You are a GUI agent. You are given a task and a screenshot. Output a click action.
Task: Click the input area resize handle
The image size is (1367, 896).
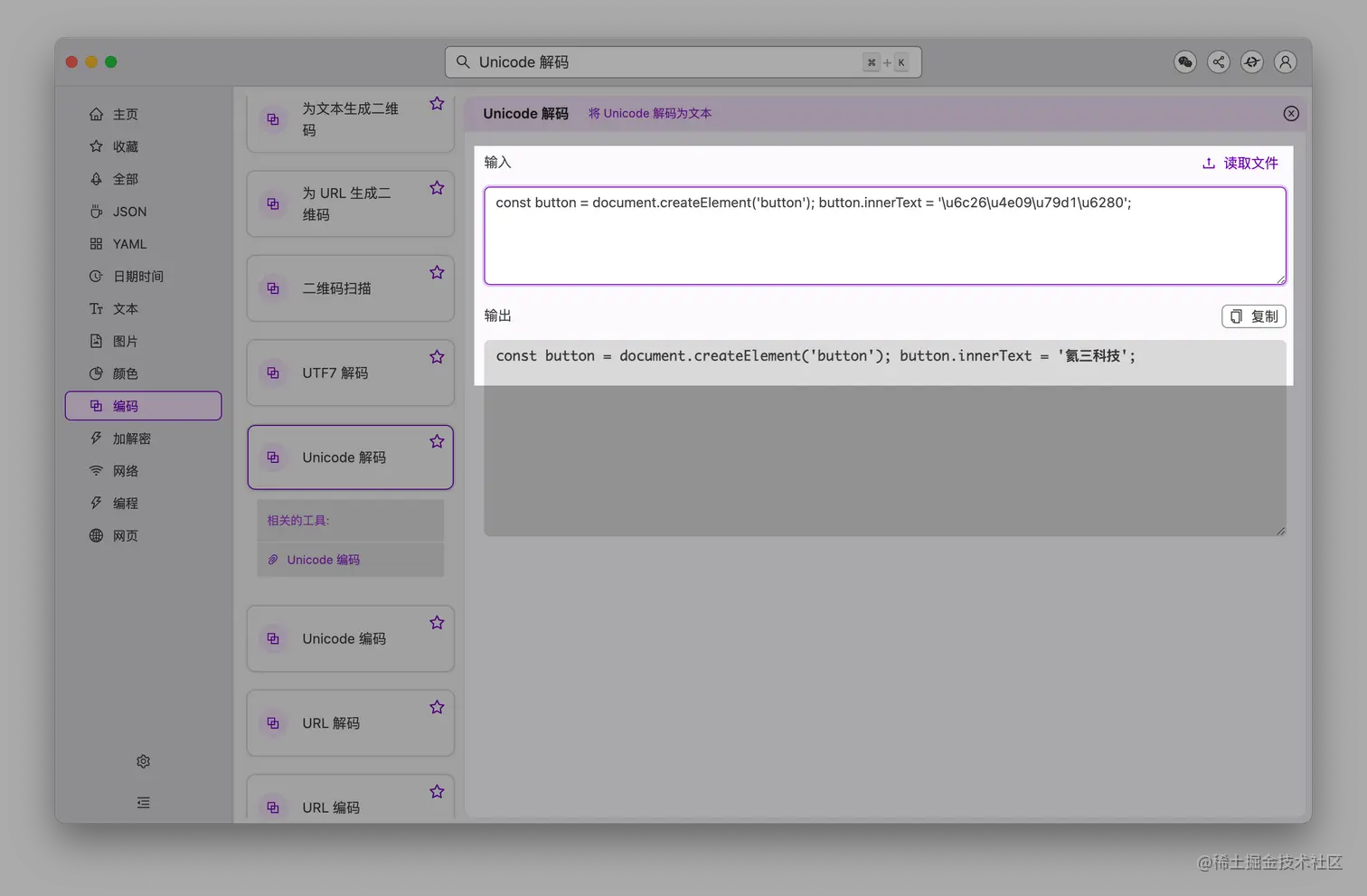[x=1280, y=279]
